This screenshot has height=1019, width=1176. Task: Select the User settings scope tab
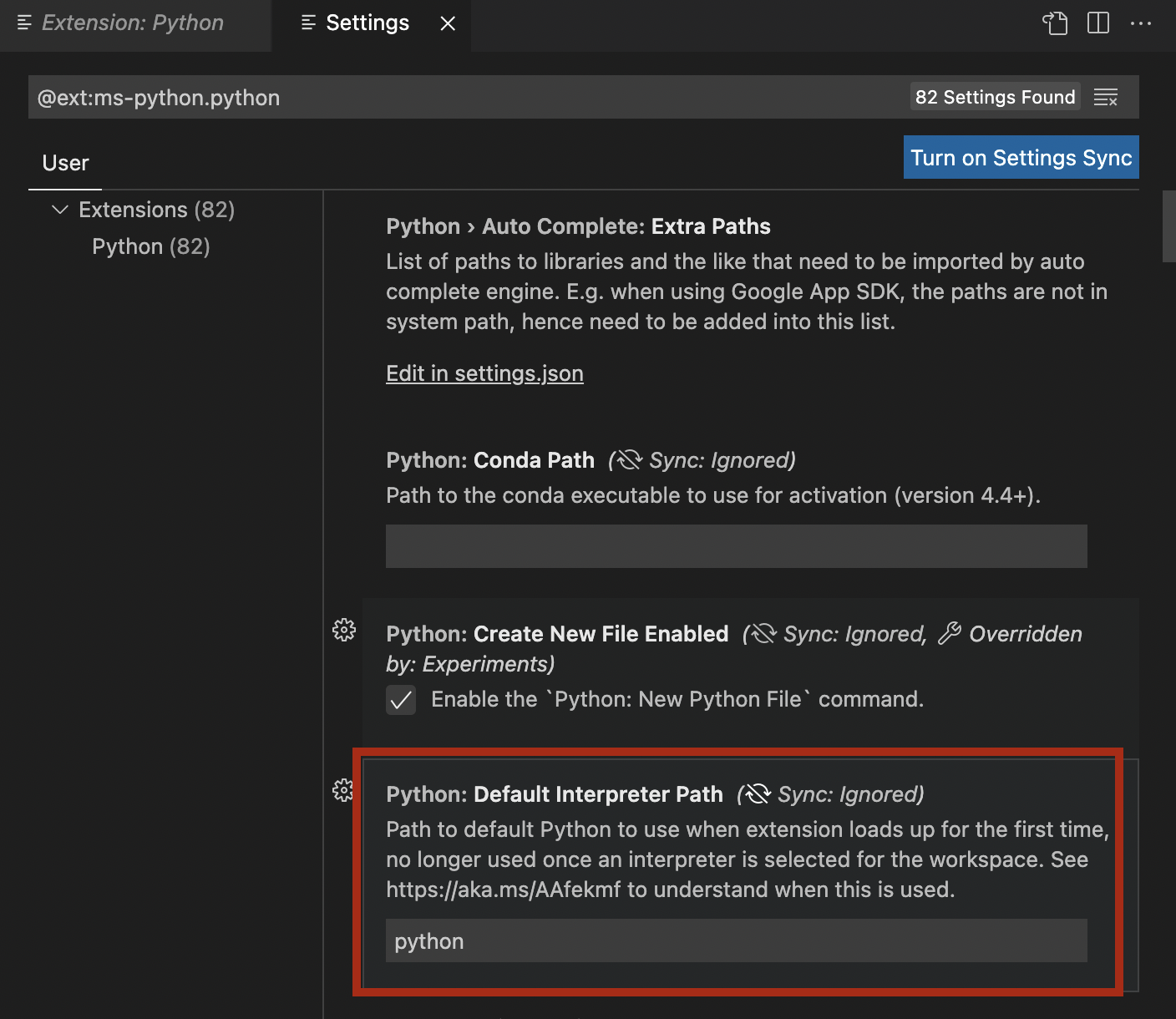coord(65,163)
